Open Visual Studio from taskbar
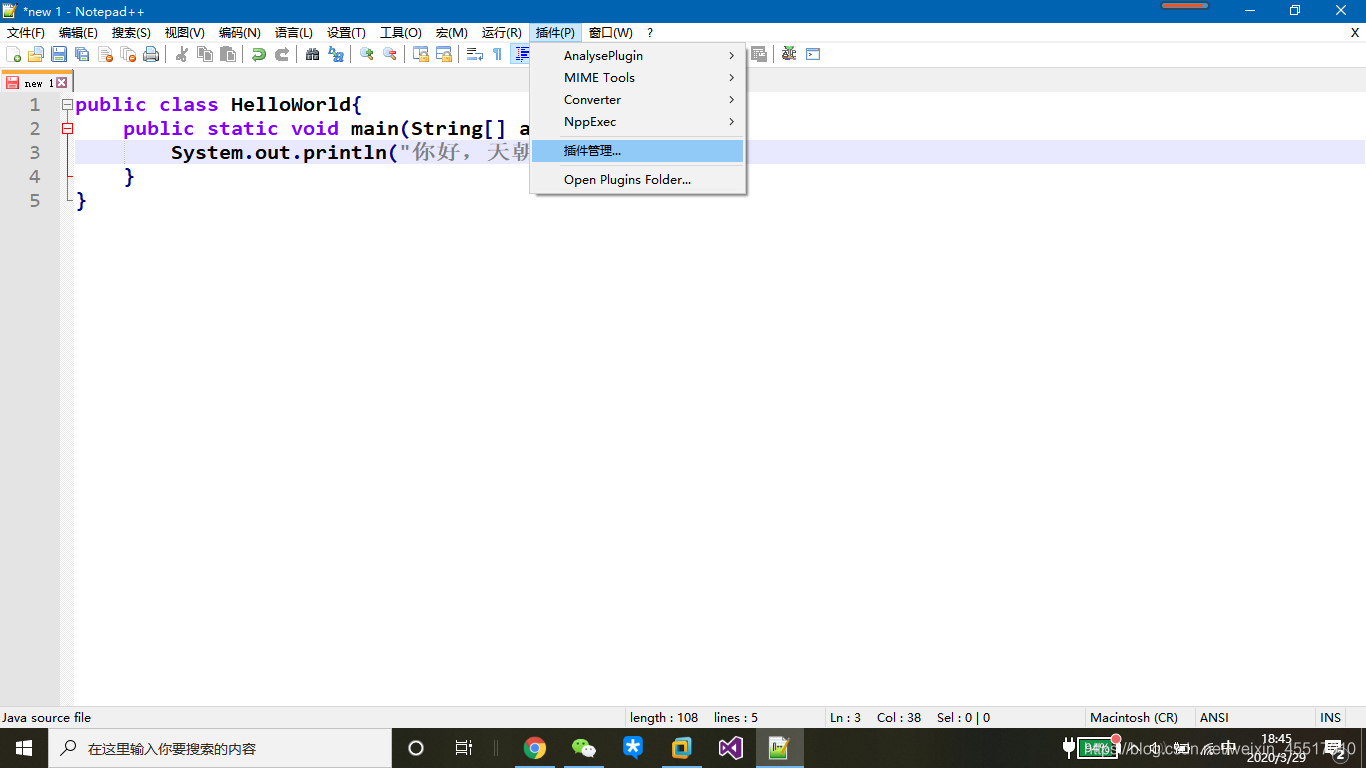 click(x=730, y=748)
